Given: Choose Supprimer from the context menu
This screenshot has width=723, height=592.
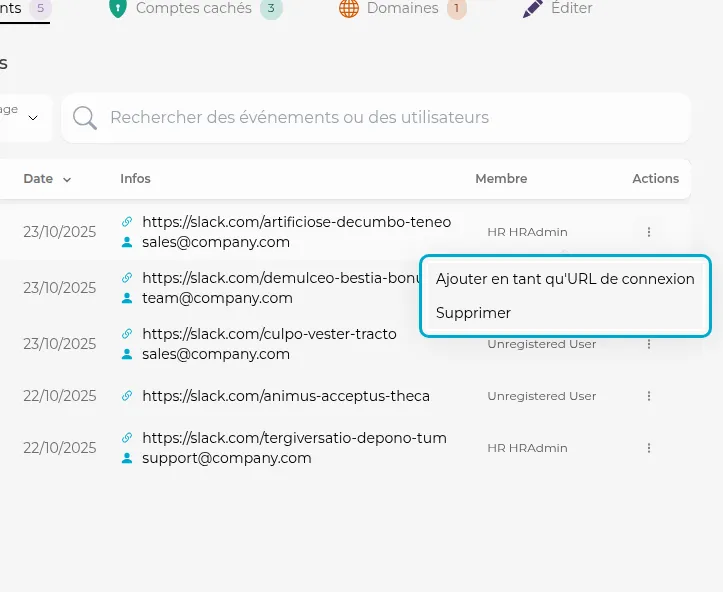Looking at the screenshot, I should click(473, 313).
